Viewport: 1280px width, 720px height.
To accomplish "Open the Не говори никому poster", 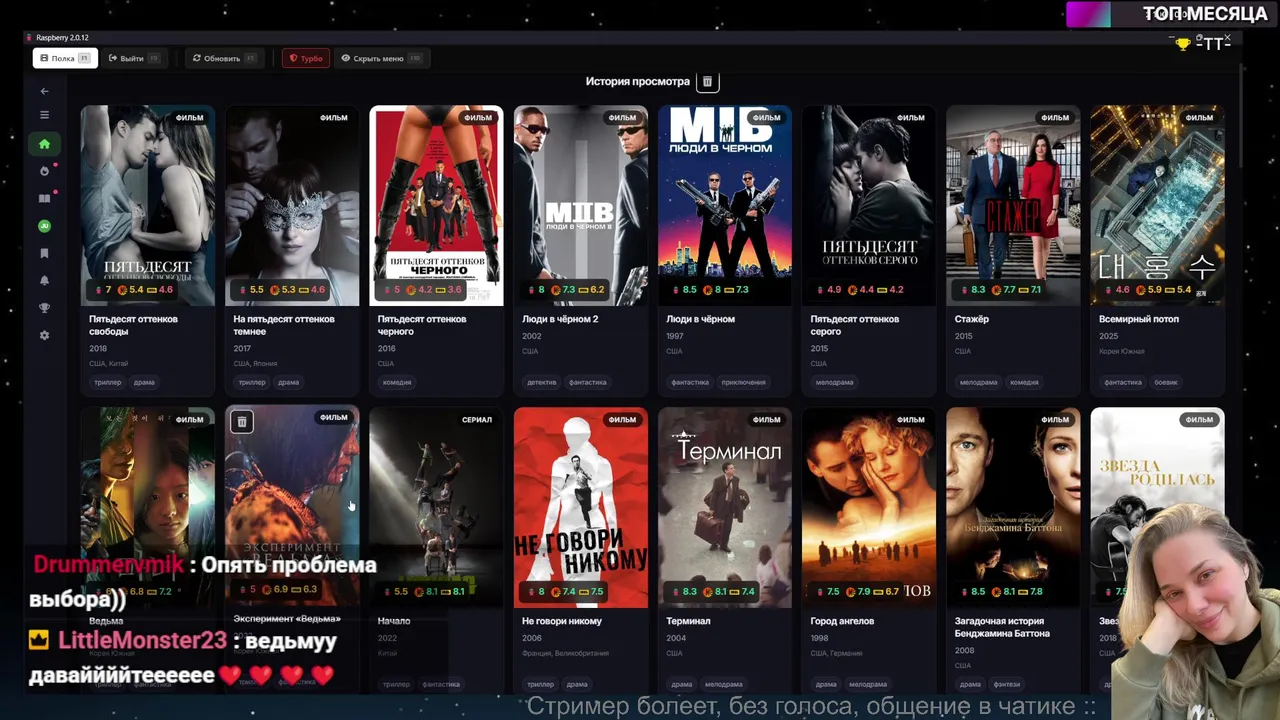I will click(x=580, y=507).
